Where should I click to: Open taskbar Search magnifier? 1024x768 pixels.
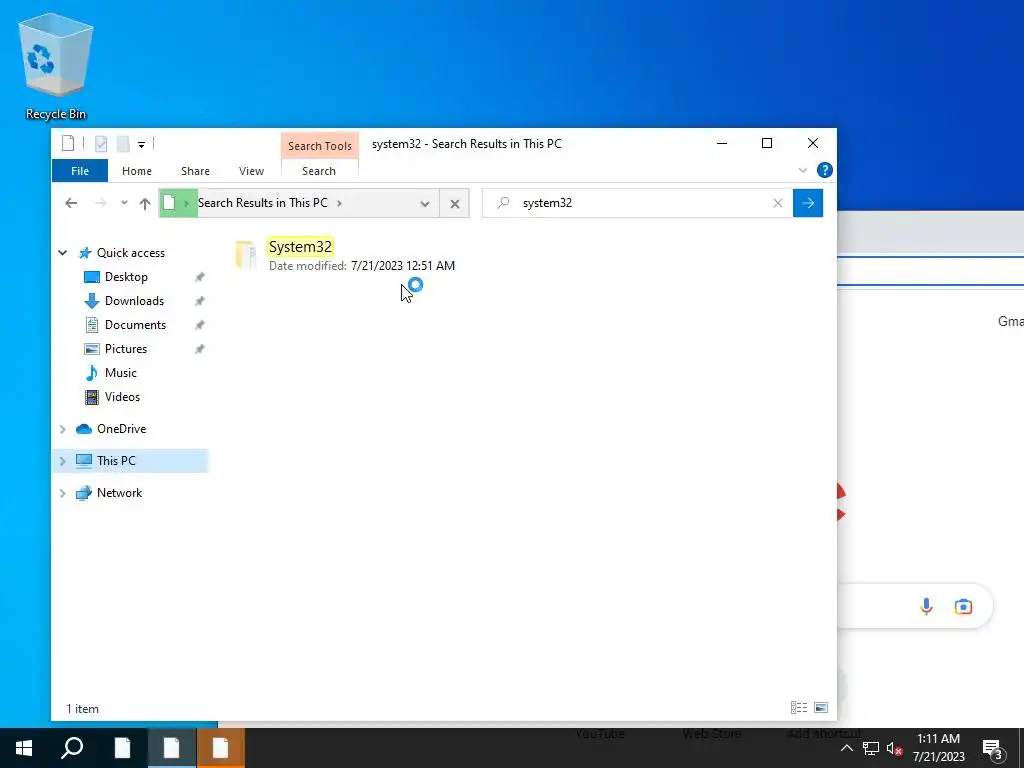[72, 748]
